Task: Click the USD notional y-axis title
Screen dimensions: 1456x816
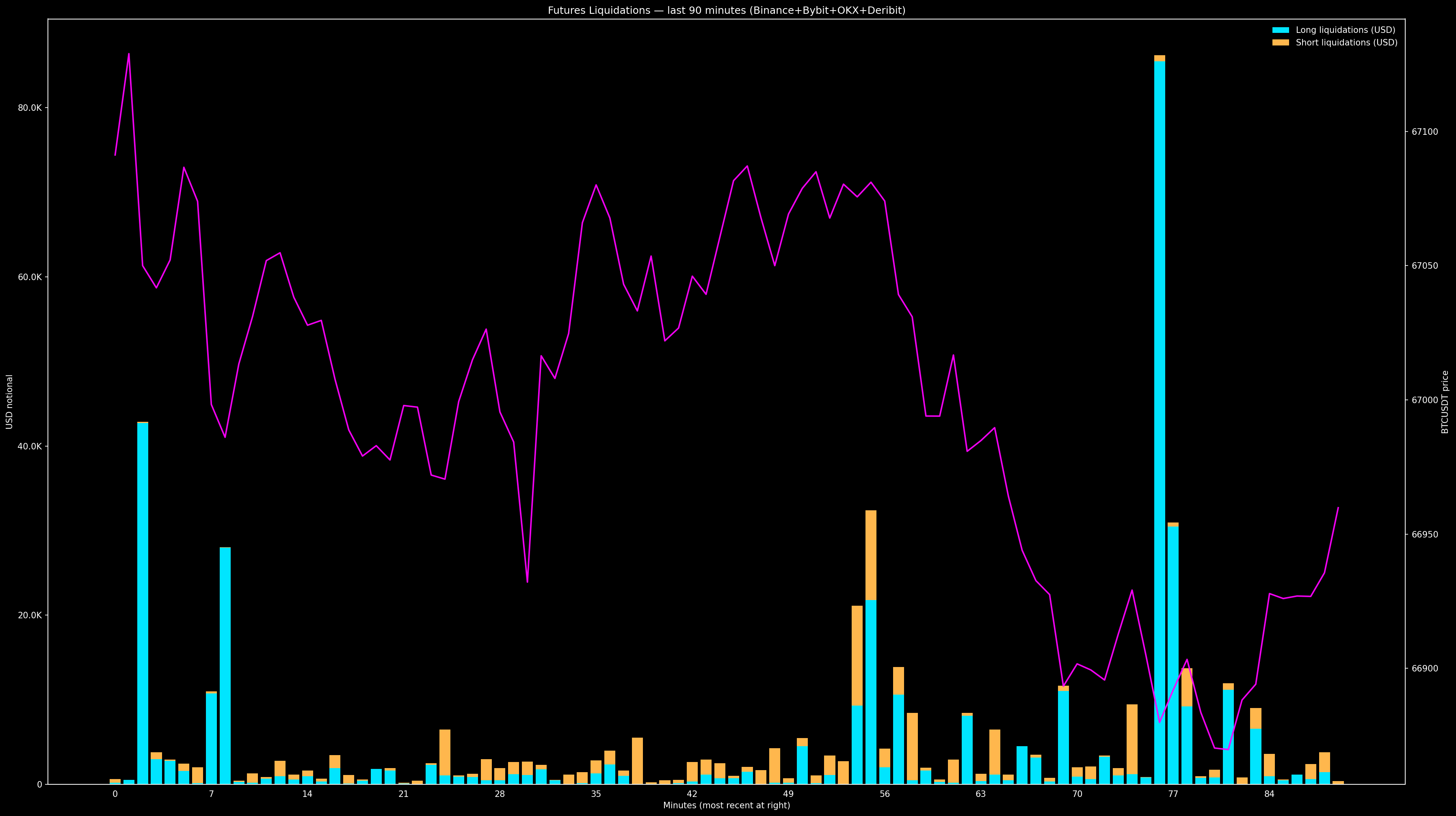Action: click(10, 402)
